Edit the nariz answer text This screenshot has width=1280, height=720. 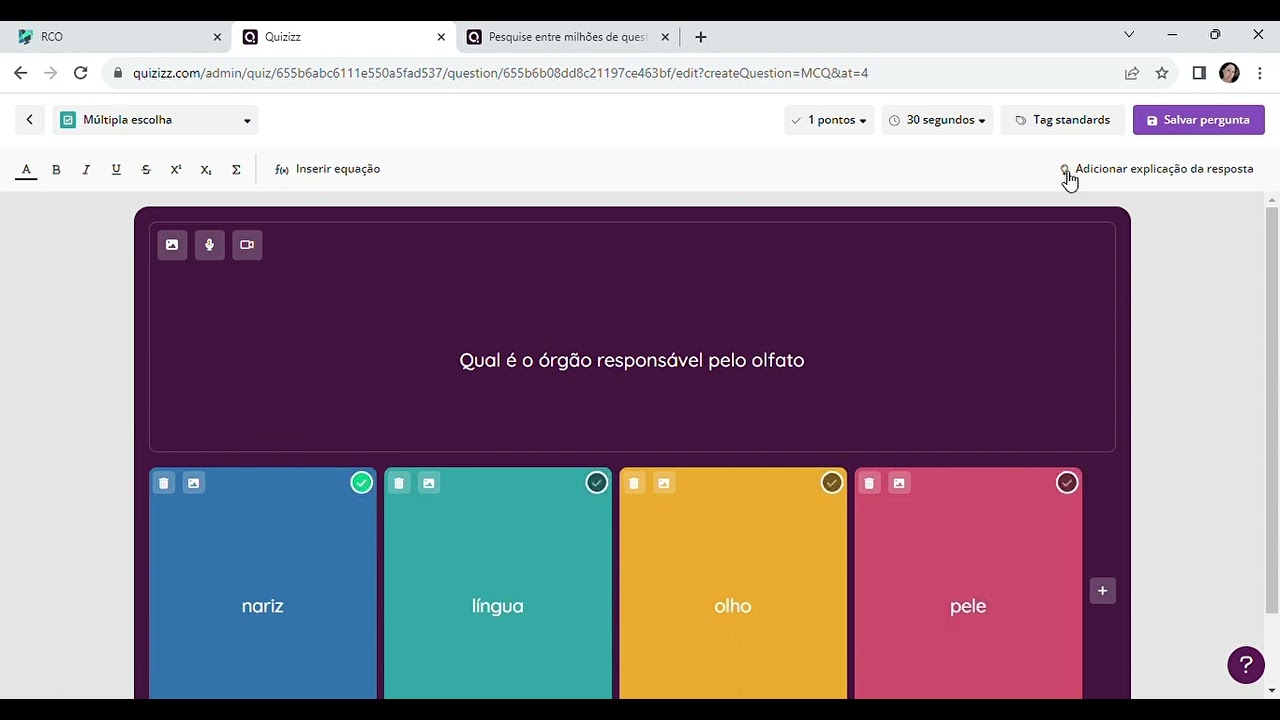pyautogui.click(x=263, y=606)
